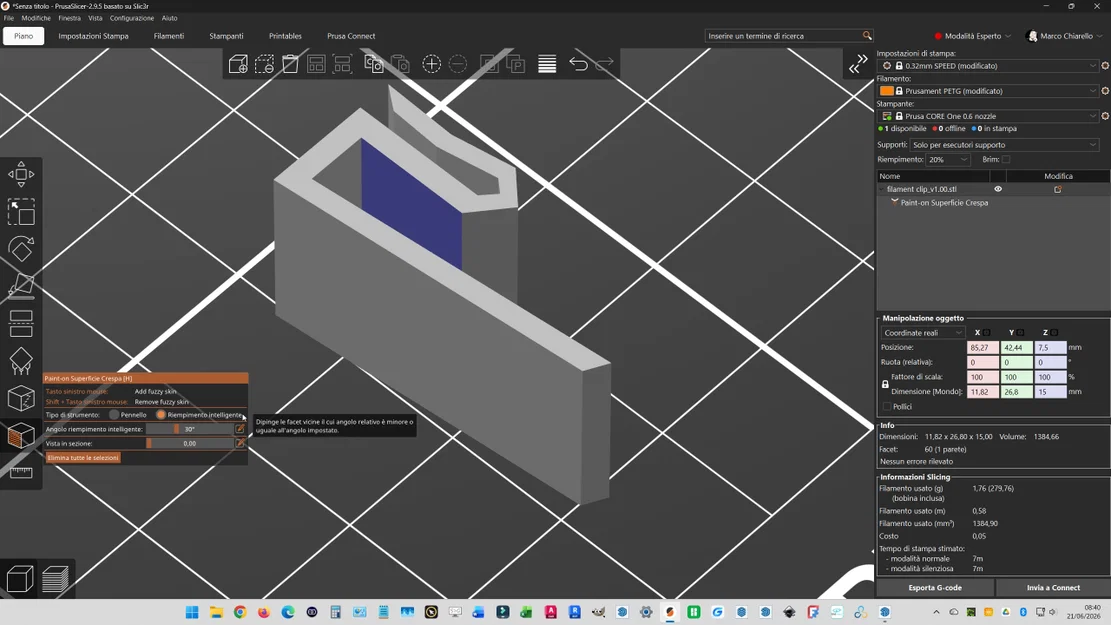This screenshot has width=1111, height=625.
Task: Open the Prusament PETG filament dropdown
Action: click(x=988, y=91)
